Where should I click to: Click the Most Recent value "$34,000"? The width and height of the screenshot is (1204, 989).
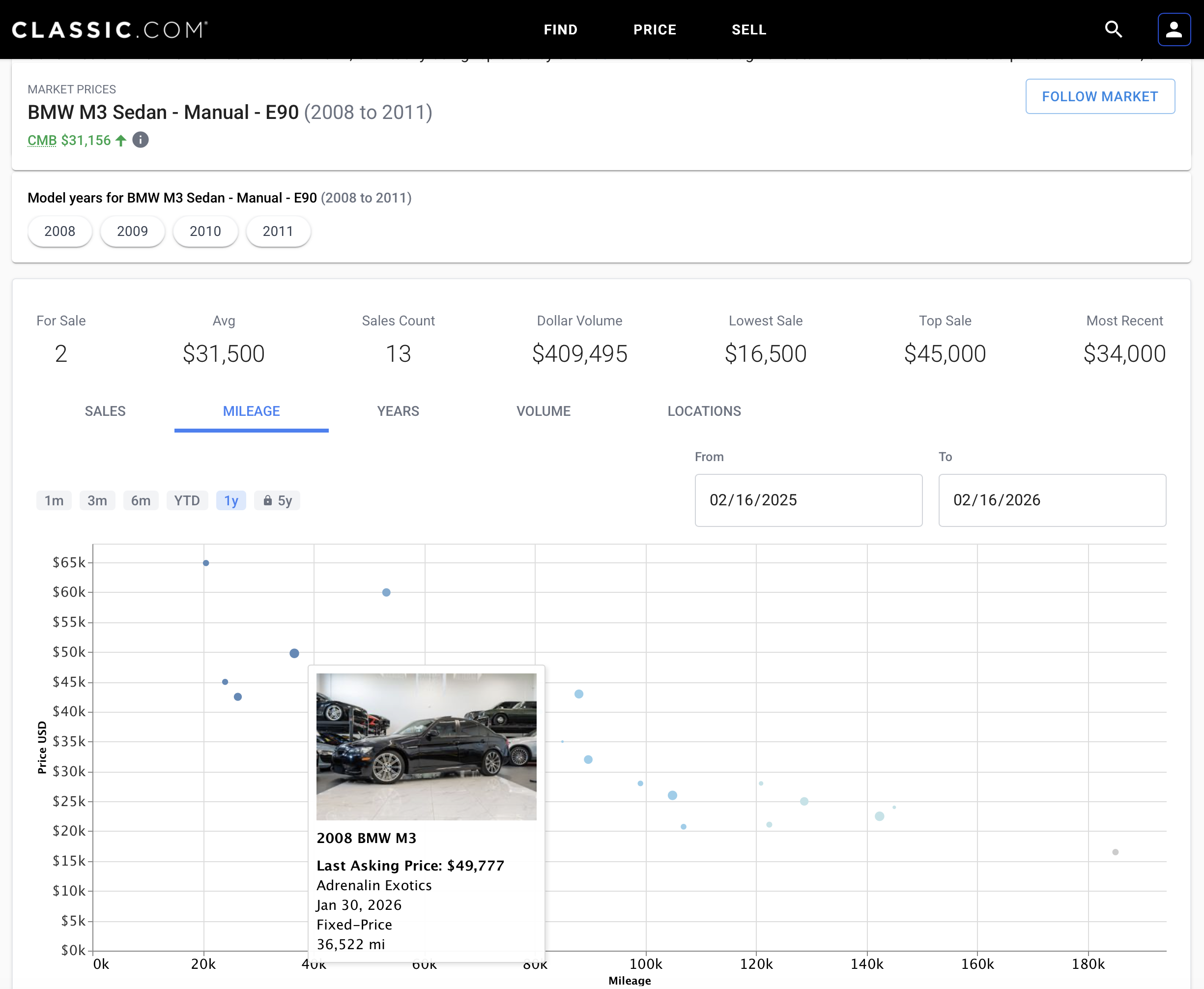tap(1124, 354)
